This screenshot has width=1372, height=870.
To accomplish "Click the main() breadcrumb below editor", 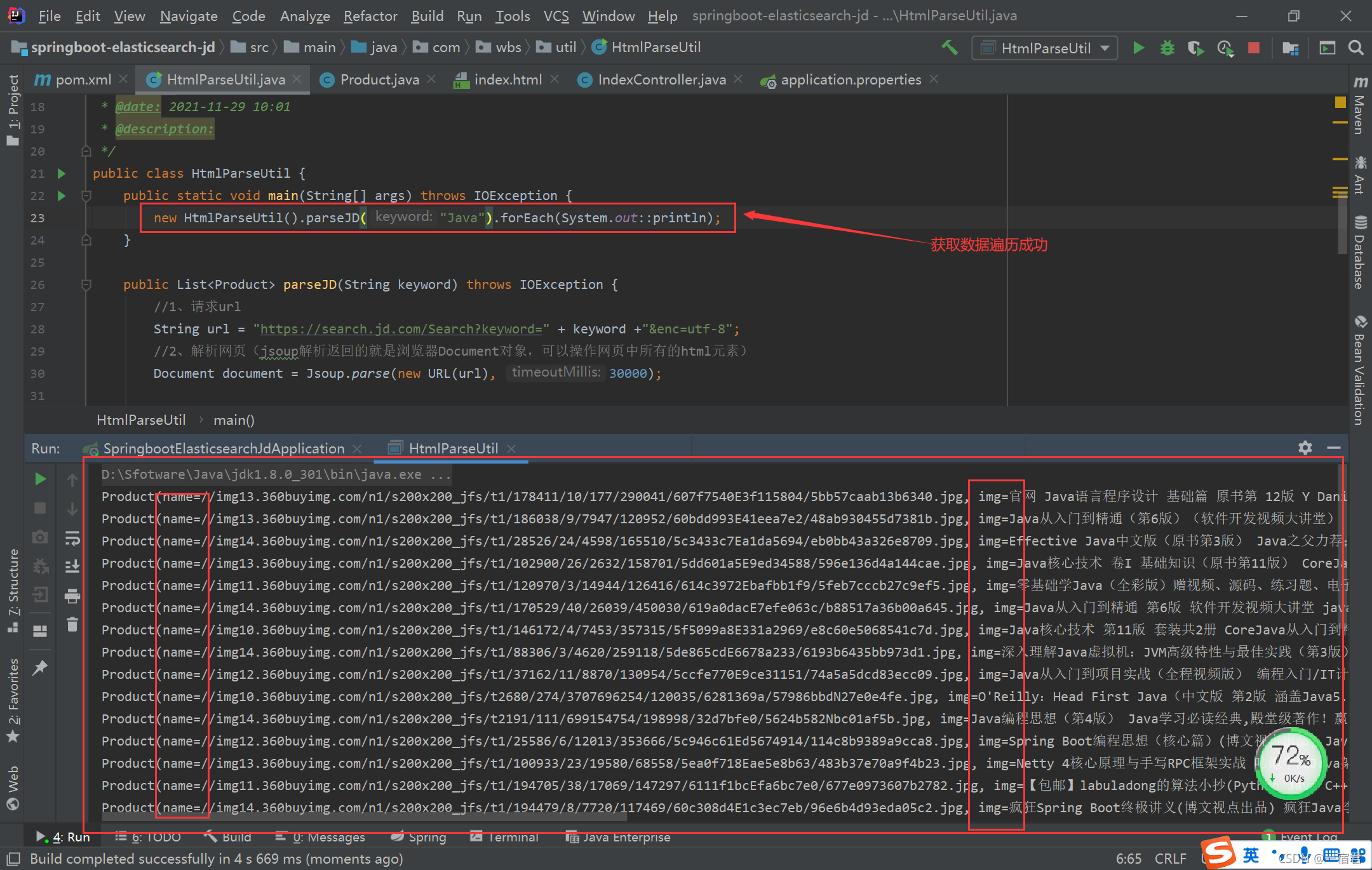I will coord(234,420).
